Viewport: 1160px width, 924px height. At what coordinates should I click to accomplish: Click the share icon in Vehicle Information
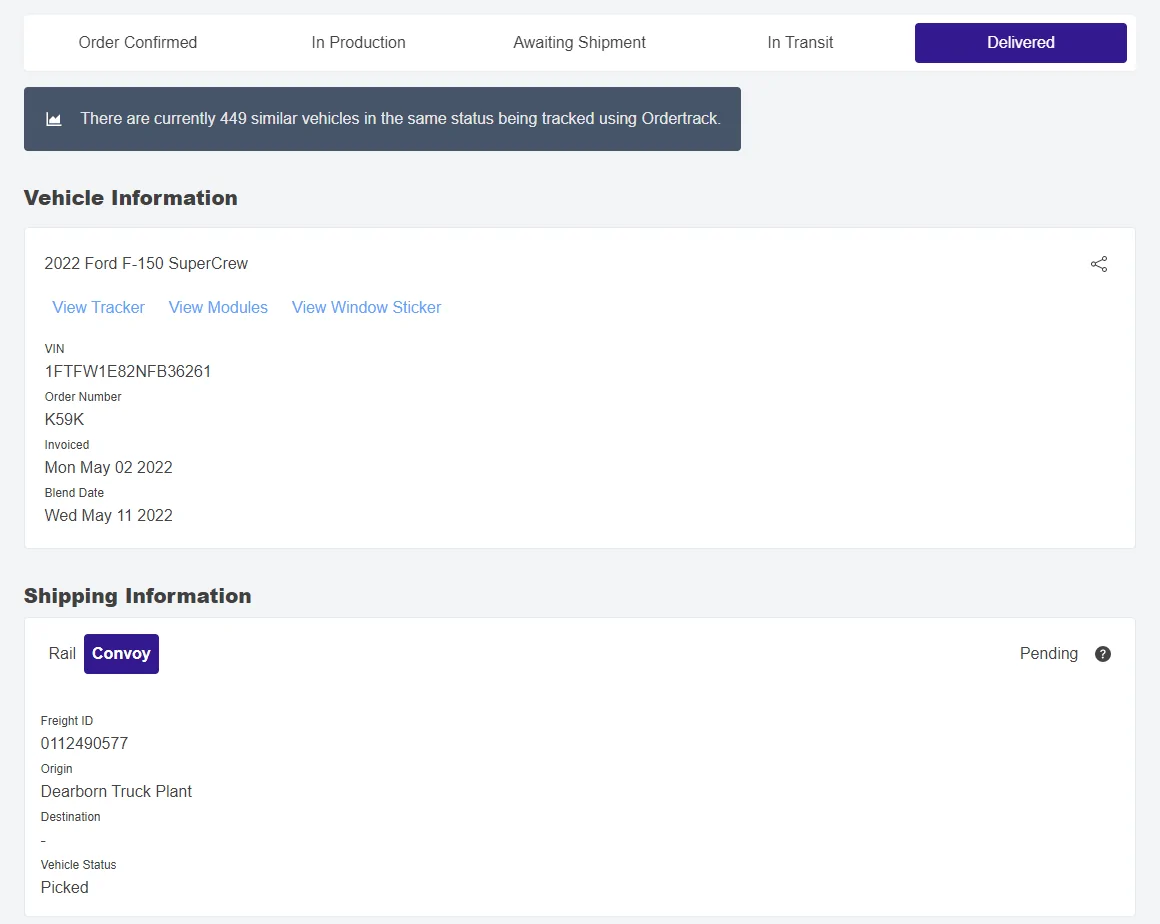pyautogui.click(x=1099, y=264)
